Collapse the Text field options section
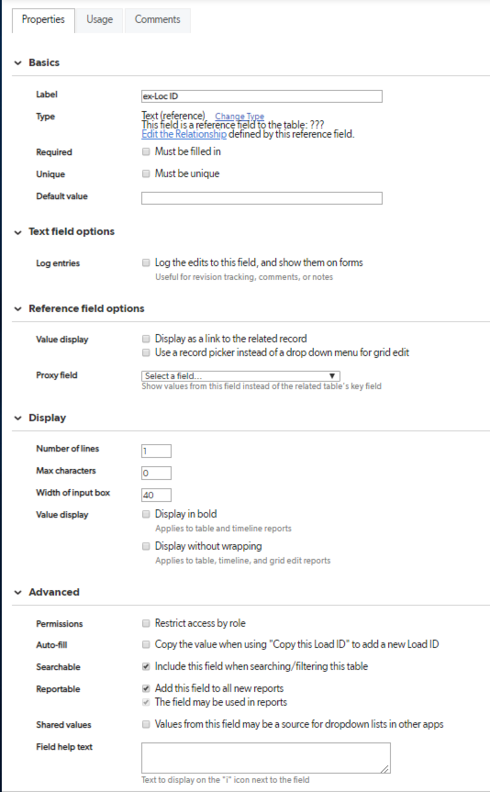 point(18,232)
